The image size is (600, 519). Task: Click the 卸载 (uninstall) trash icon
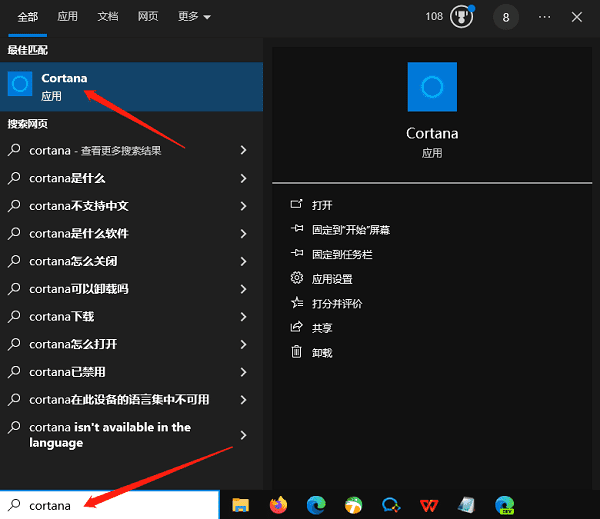point(296,352)
